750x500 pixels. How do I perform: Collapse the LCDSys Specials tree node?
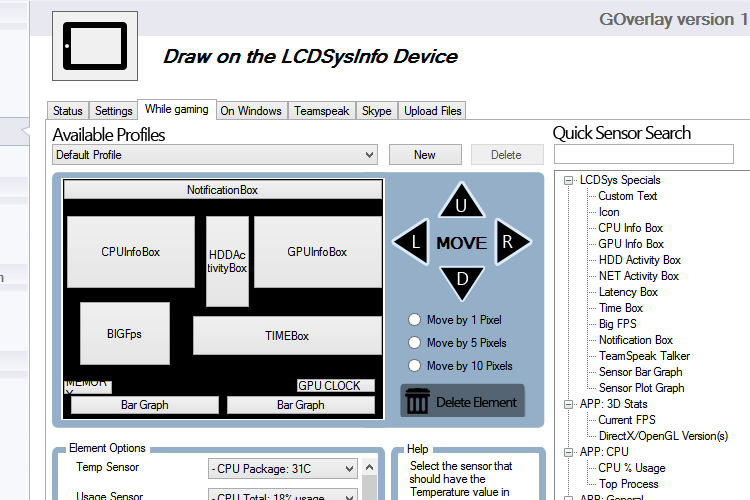coord(568,180)
